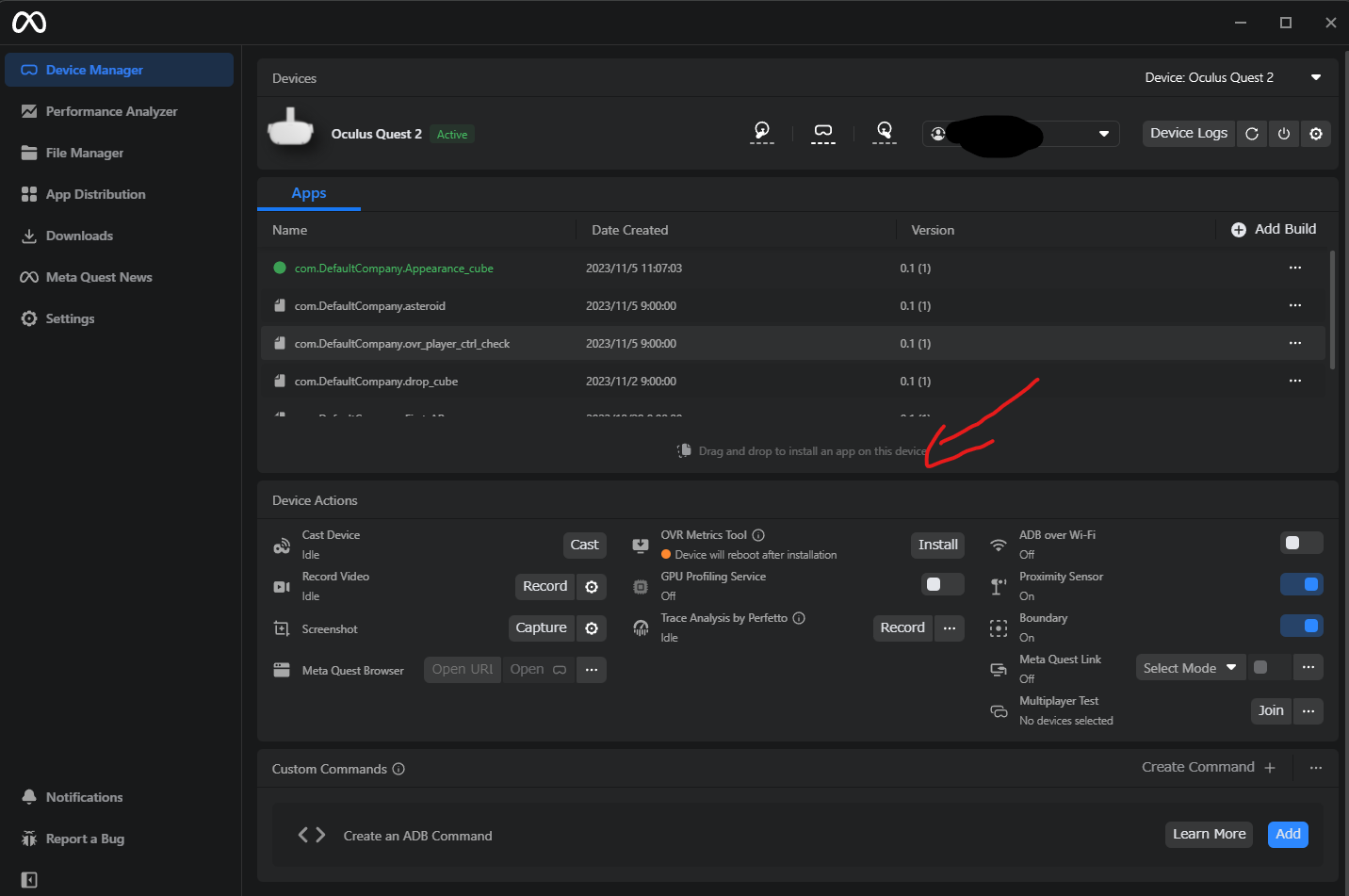Open Custom Commands more options

tap(1316, 768)
